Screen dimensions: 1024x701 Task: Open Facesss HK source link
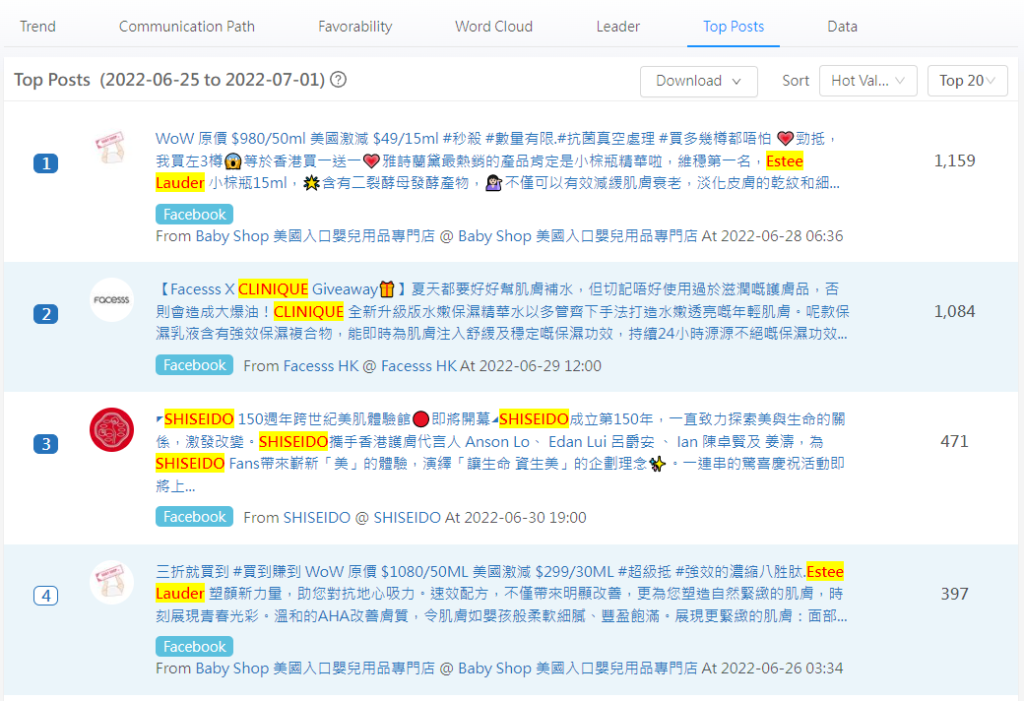[321, 366]
